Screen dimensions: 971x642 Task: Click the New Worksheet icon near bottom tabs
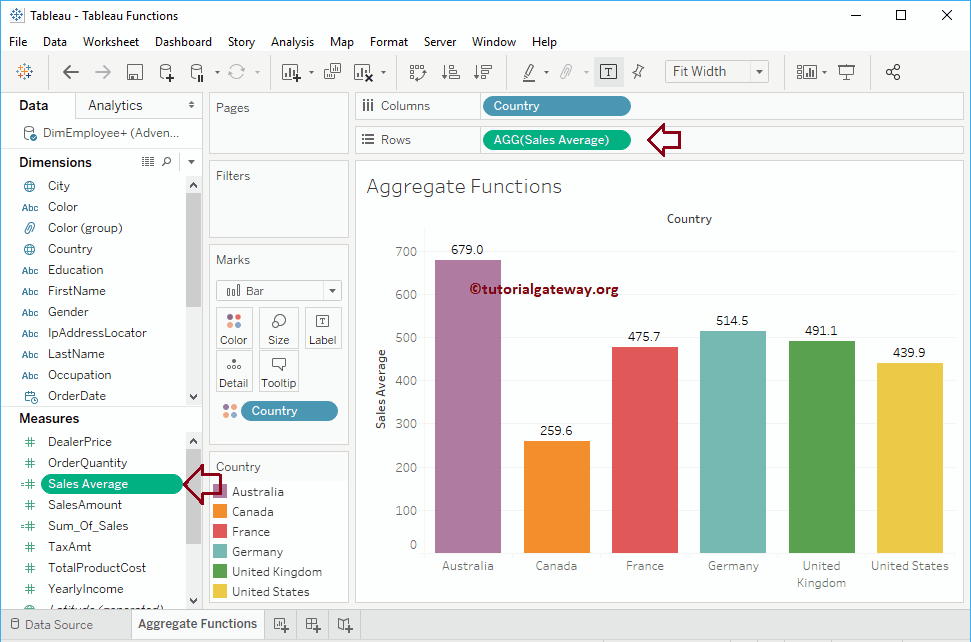coord(281,624)
